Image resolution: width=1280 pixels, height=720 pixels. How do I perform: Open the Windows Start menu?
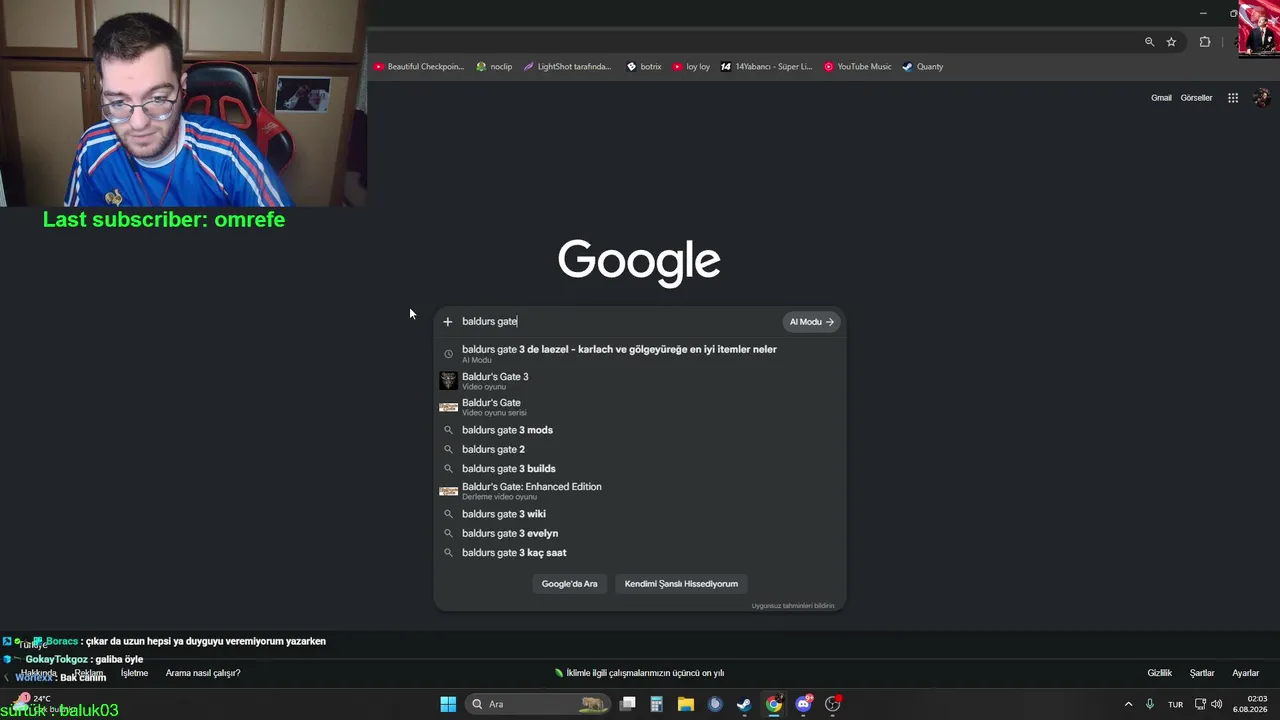448,704
